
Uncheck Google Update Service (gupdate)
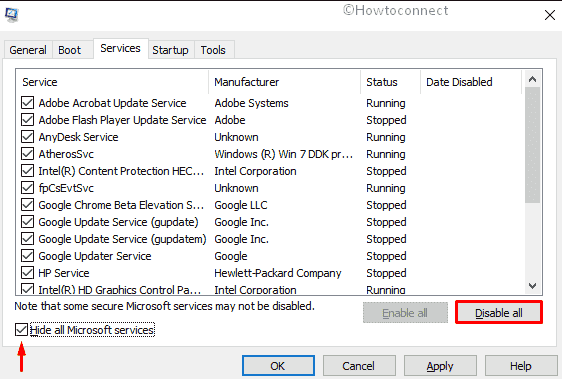[x=28, y=222]
